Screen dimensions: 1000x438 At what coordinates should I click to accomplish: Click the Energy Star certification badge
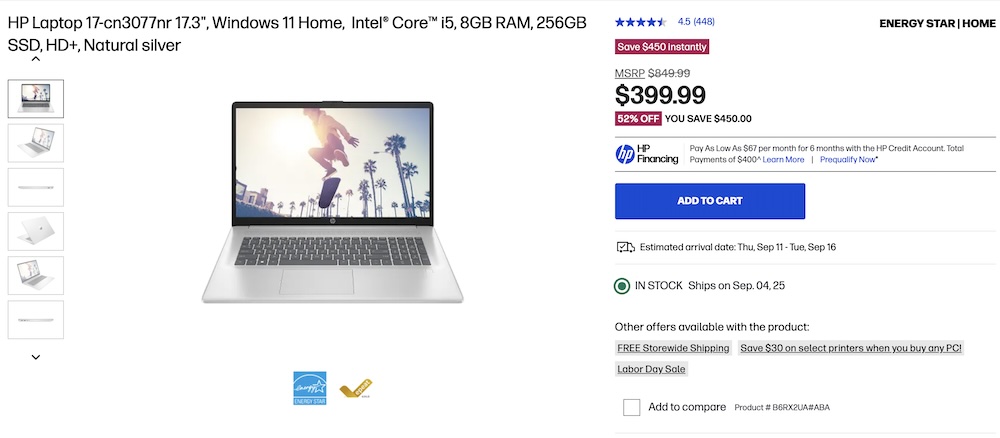point(309,387)
